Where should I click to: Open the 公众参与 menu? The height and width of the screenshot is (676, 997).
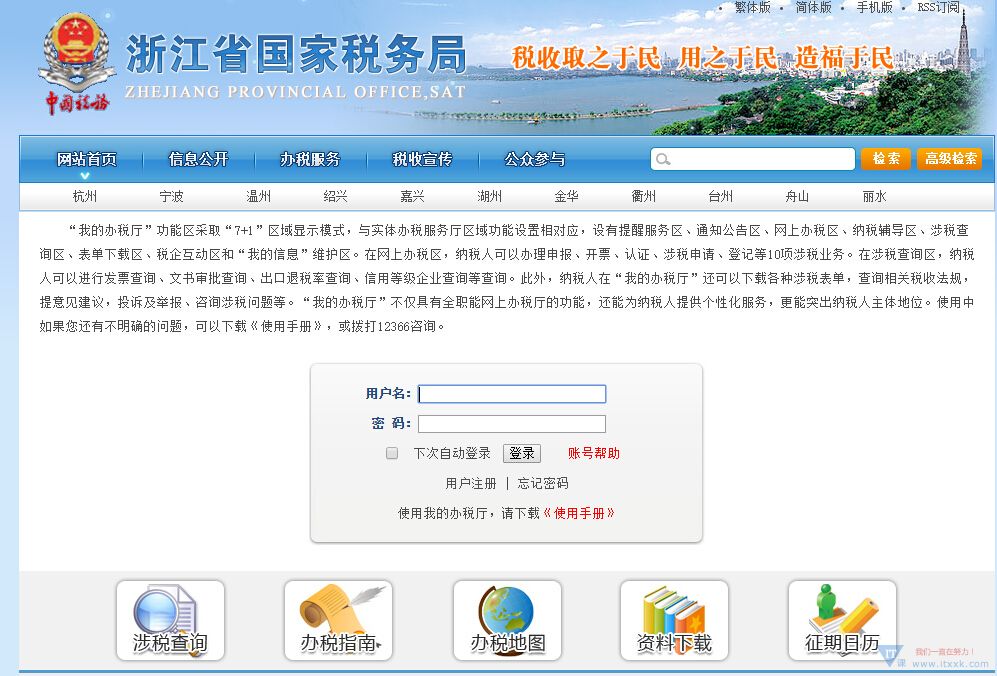(535, 159)
